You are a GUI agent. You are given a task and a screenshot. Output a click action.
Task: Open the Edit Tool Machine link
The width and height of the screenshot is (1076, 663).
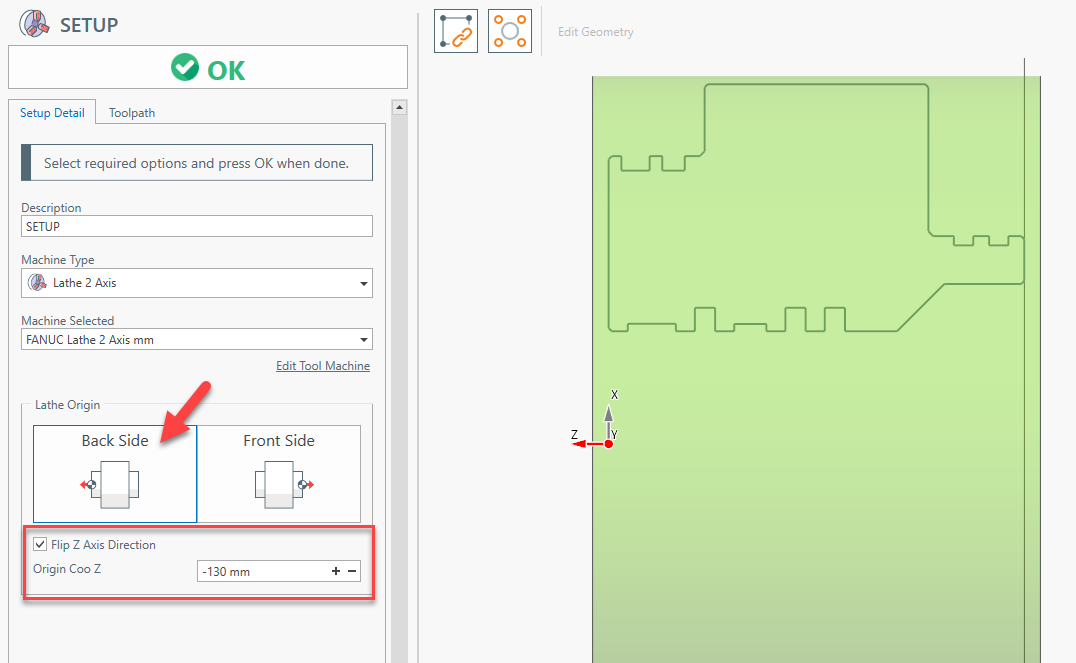click(322, 366)
